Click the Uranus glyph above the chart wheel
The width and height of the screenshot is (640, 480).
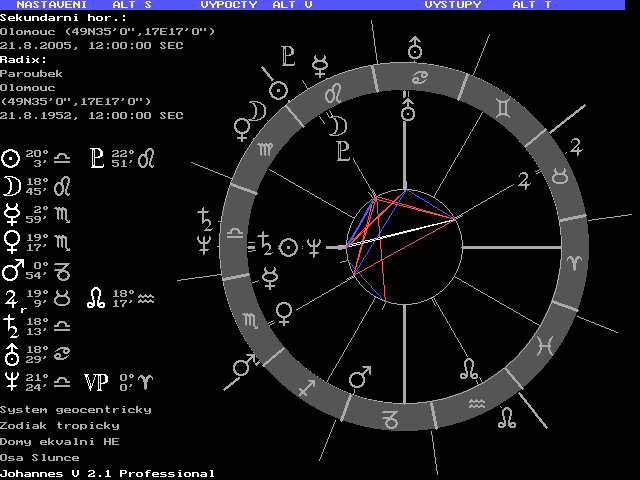coord(415,47)
